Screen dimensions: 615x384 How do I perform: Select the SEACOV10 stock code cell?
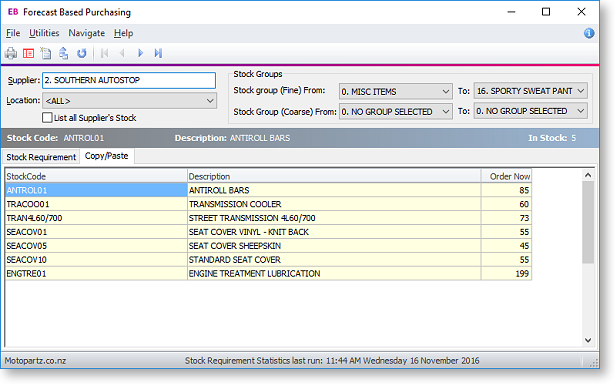(x=96, y=260)
